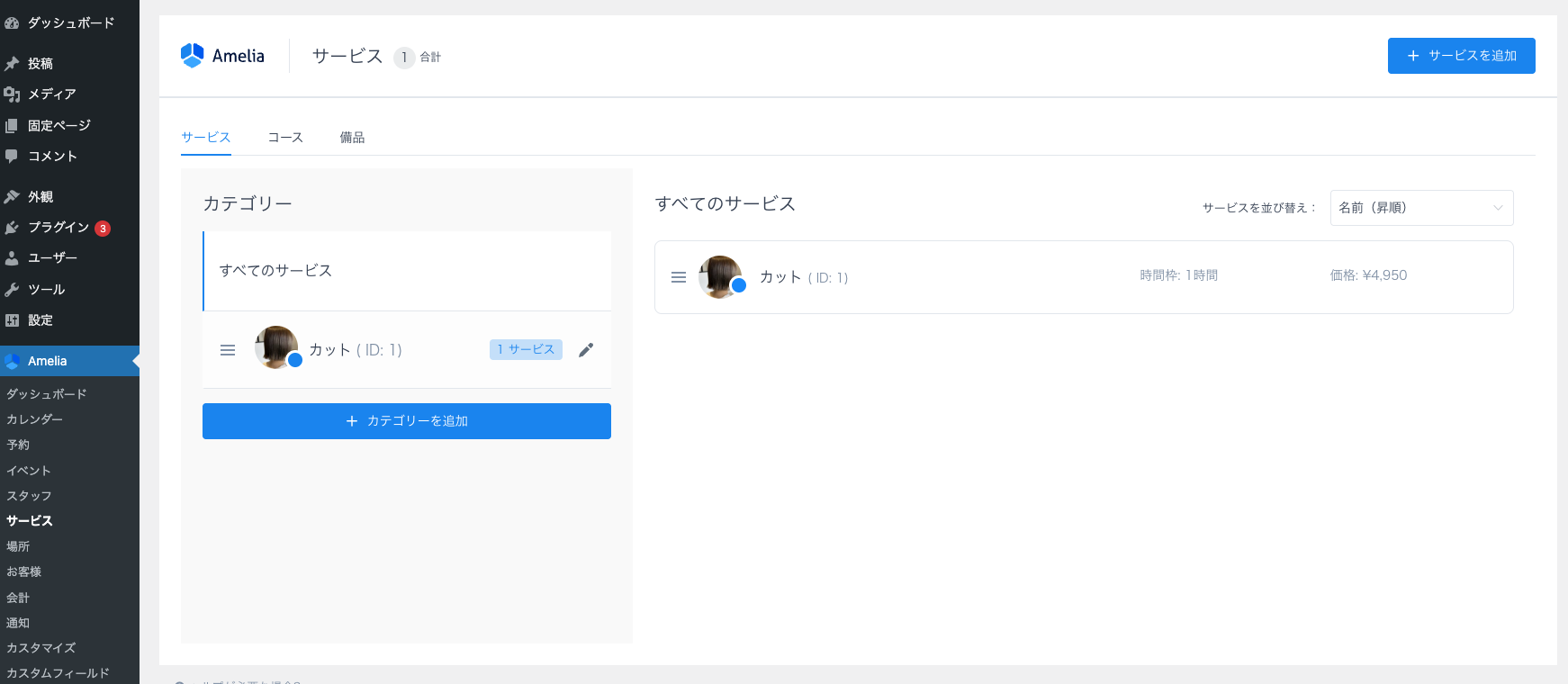
Task: Open スタッフ in the Amelia submenu
Action: point(29,496)
